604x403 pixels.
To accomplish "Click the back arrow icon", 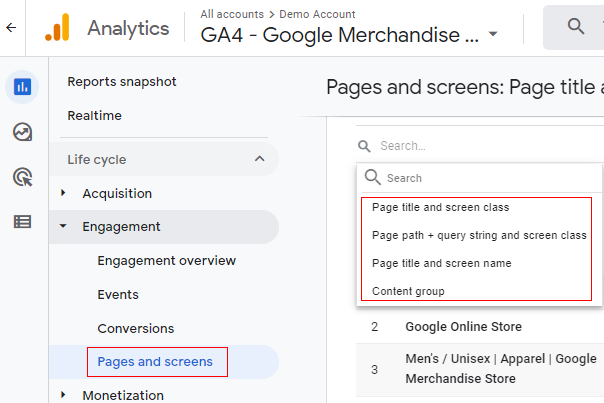I will click(11, 28).
